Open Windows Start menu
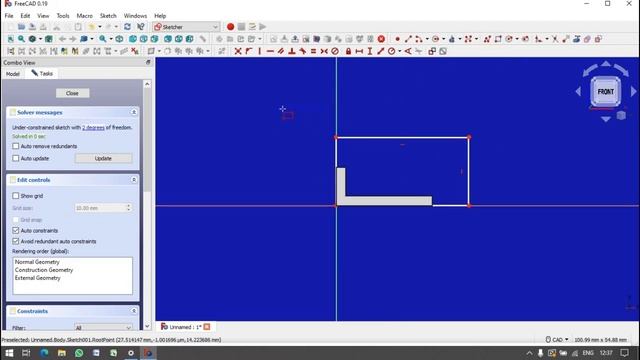Screen dimensions: 640x360 click(9, 353)
